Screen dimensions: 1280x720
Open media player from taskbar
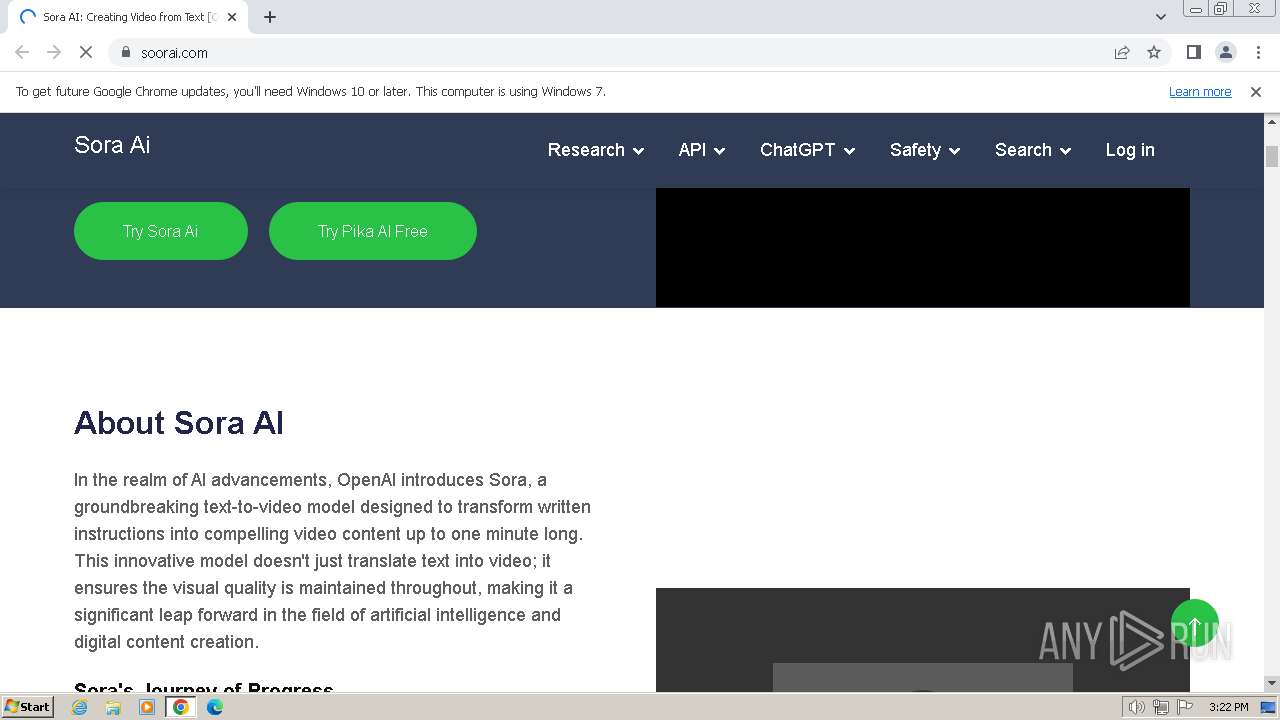147,707
